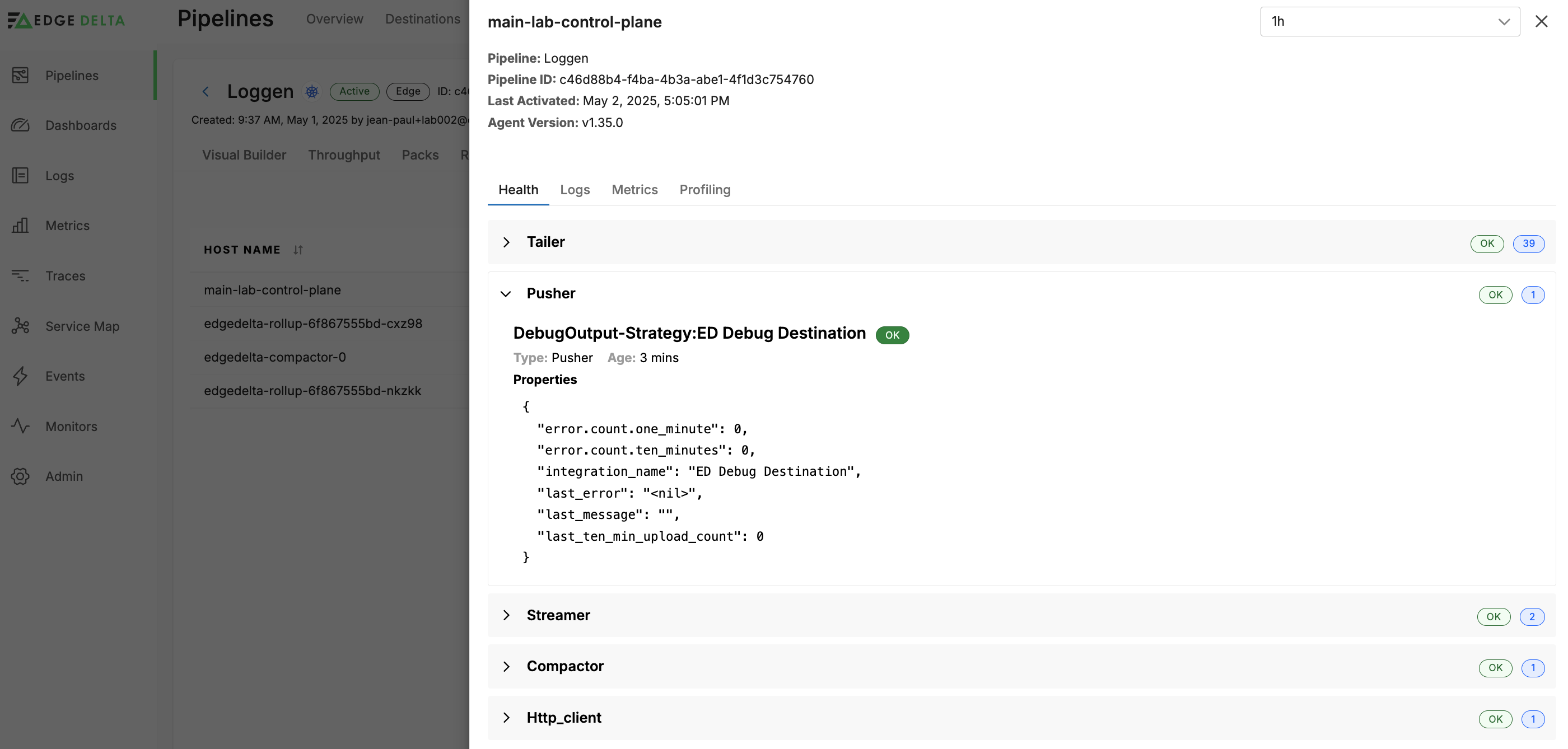
Task: Switch to the Profiling tab
Action: (x=705, y=189)
